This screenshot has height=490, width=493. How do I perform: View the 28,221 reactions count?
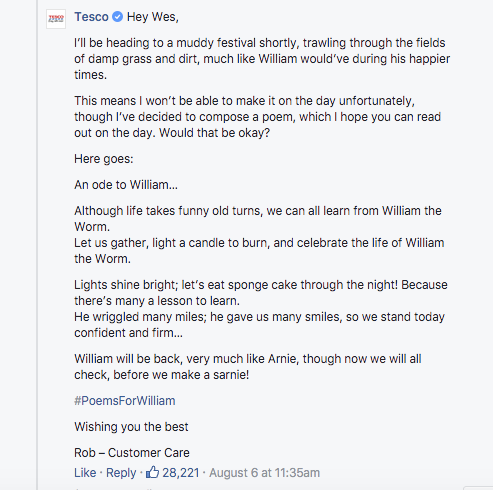coord(181,473)
